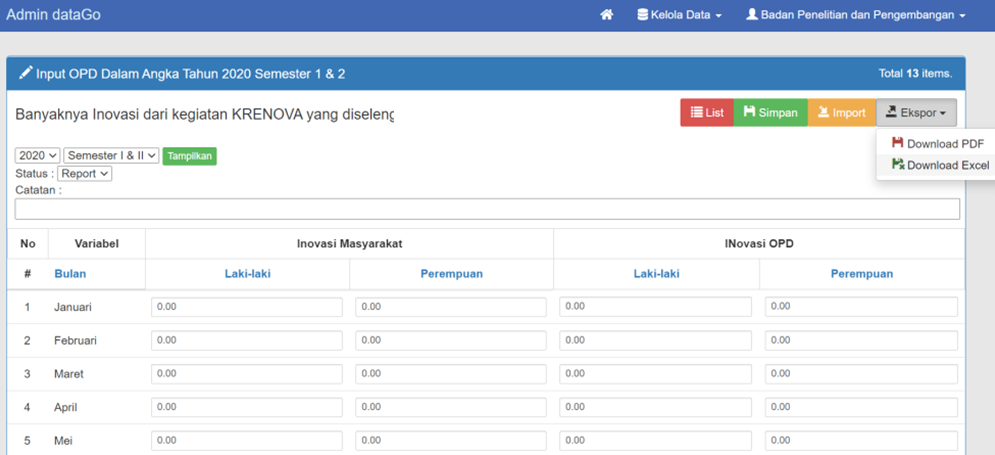Click the Catatan text input field
Screen dimensions: 995x455
(487, 209)
